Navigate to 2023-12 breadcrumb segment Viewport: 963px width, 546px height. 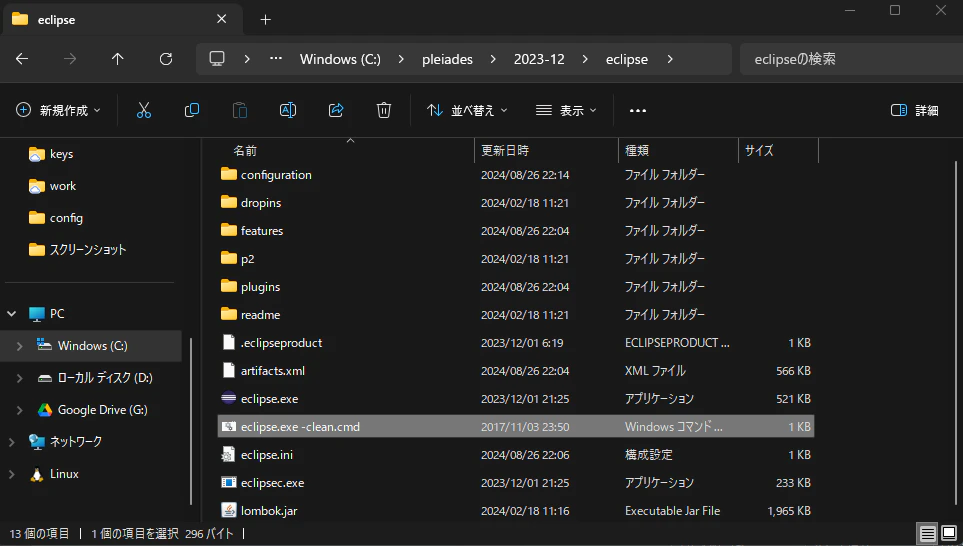point(539,59)
